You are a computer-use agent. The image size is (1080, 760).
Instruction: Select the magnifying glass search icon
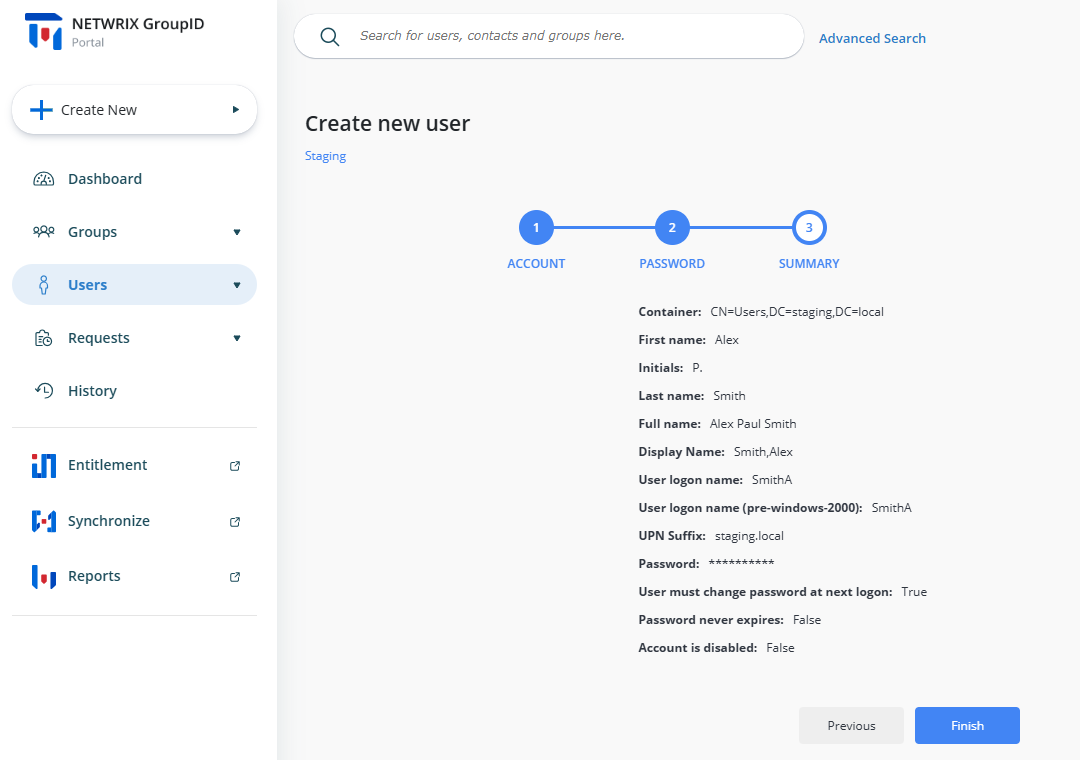[x=330, y=36]
